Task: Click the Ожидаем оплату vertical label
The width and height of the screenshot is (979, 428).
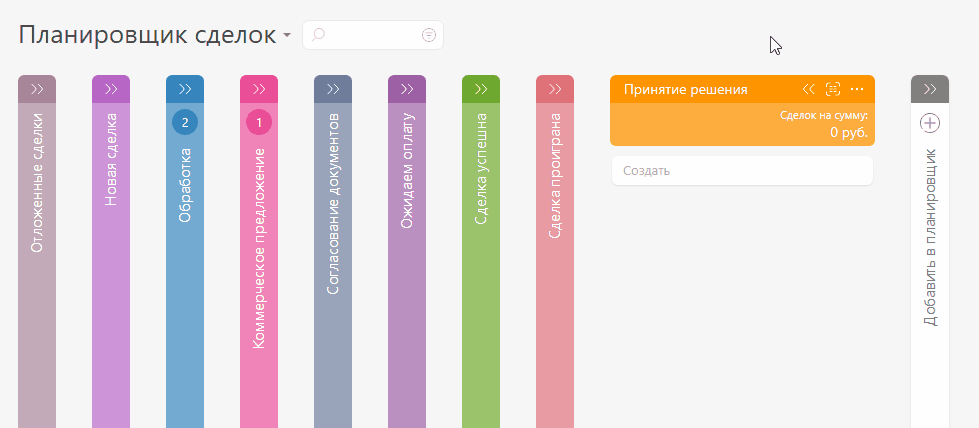Action: (x=407, y=171)
